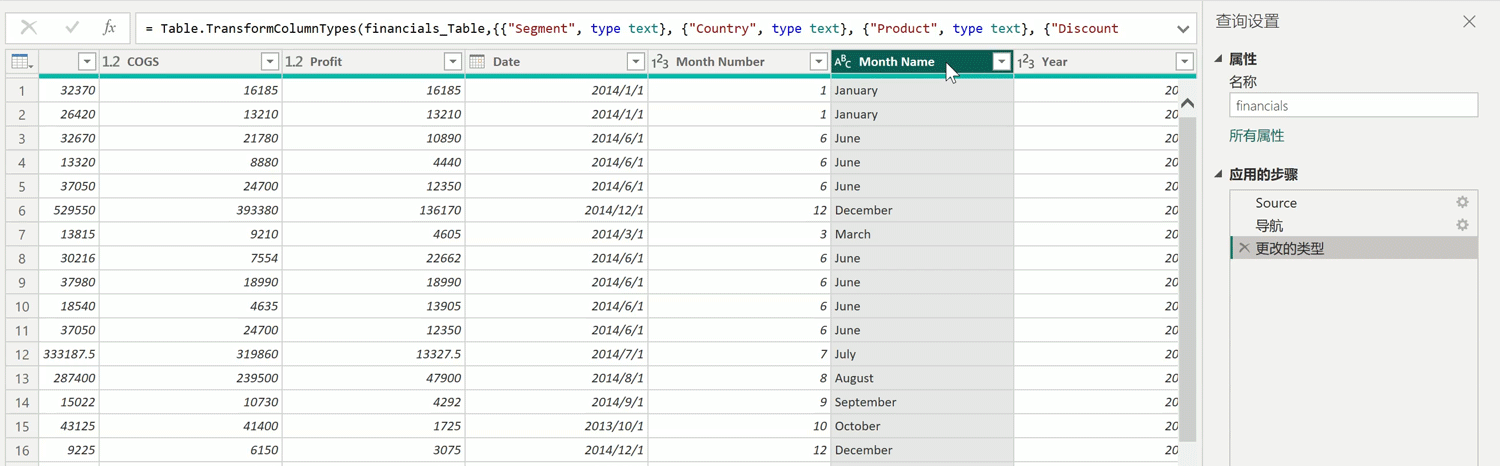Open Source step settings gear
Viewport: 1500px width, 466px height.
pyautogui.click(x=1462, y=202)
